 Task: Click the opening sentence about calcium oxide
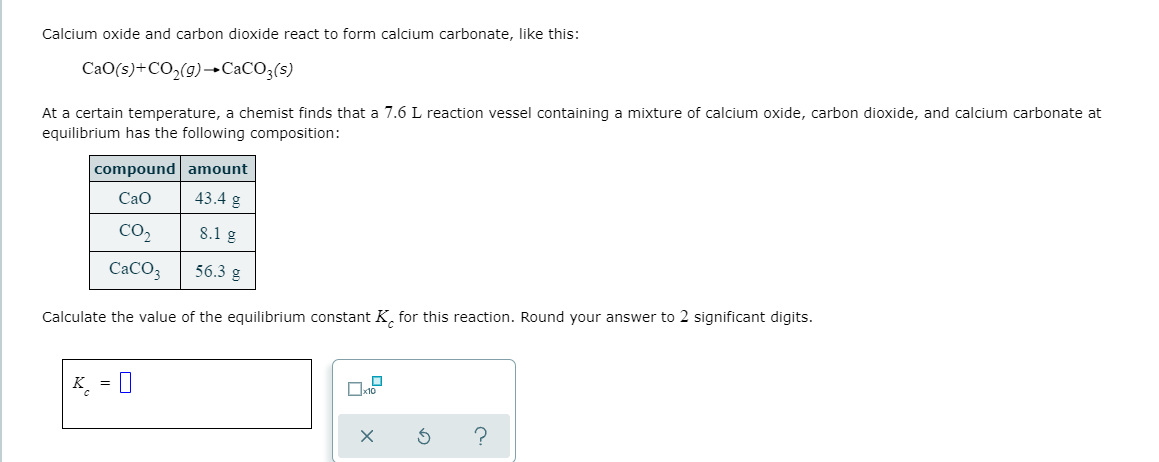point(310,34)
